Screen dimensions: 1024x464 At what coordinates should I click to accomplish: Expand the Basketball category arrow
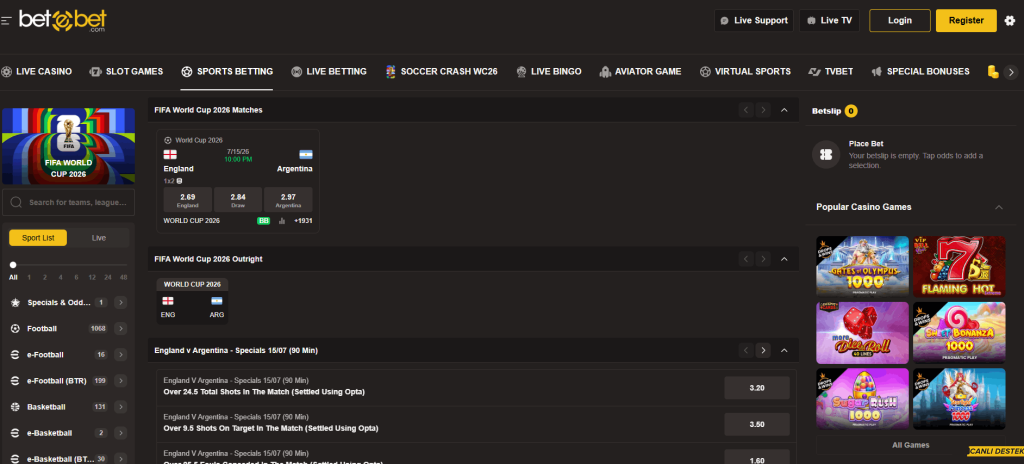[x=121, y=407]
